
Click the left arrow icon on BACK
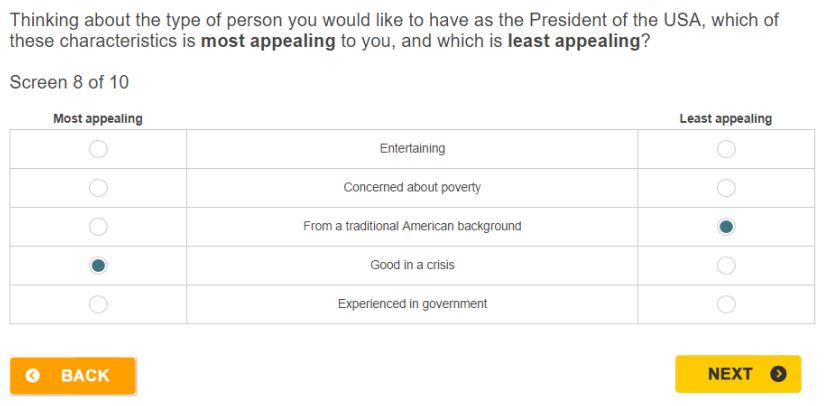33,376
